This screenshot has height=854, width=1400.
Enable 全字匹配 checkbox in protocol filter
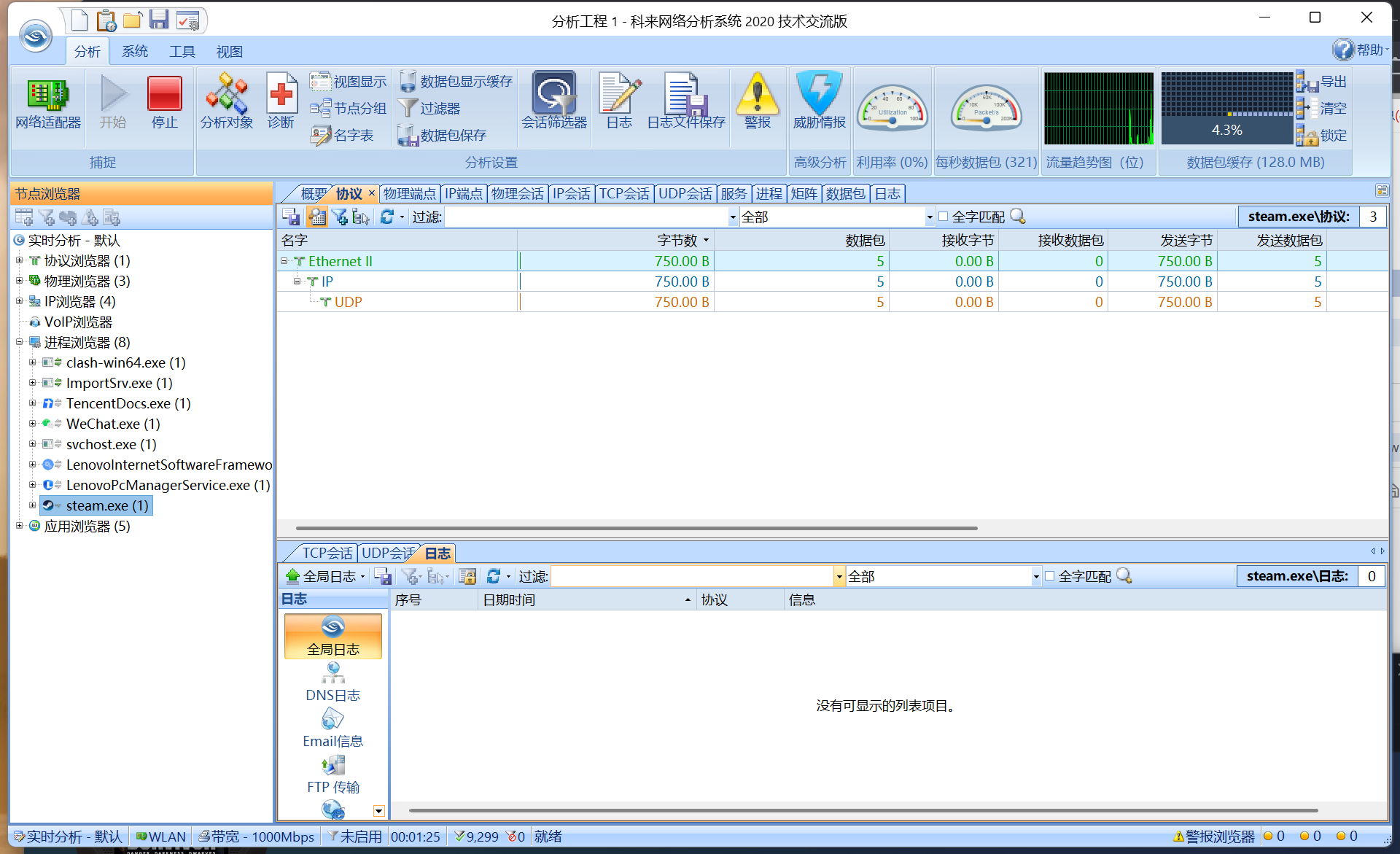(x=944, y=217)
